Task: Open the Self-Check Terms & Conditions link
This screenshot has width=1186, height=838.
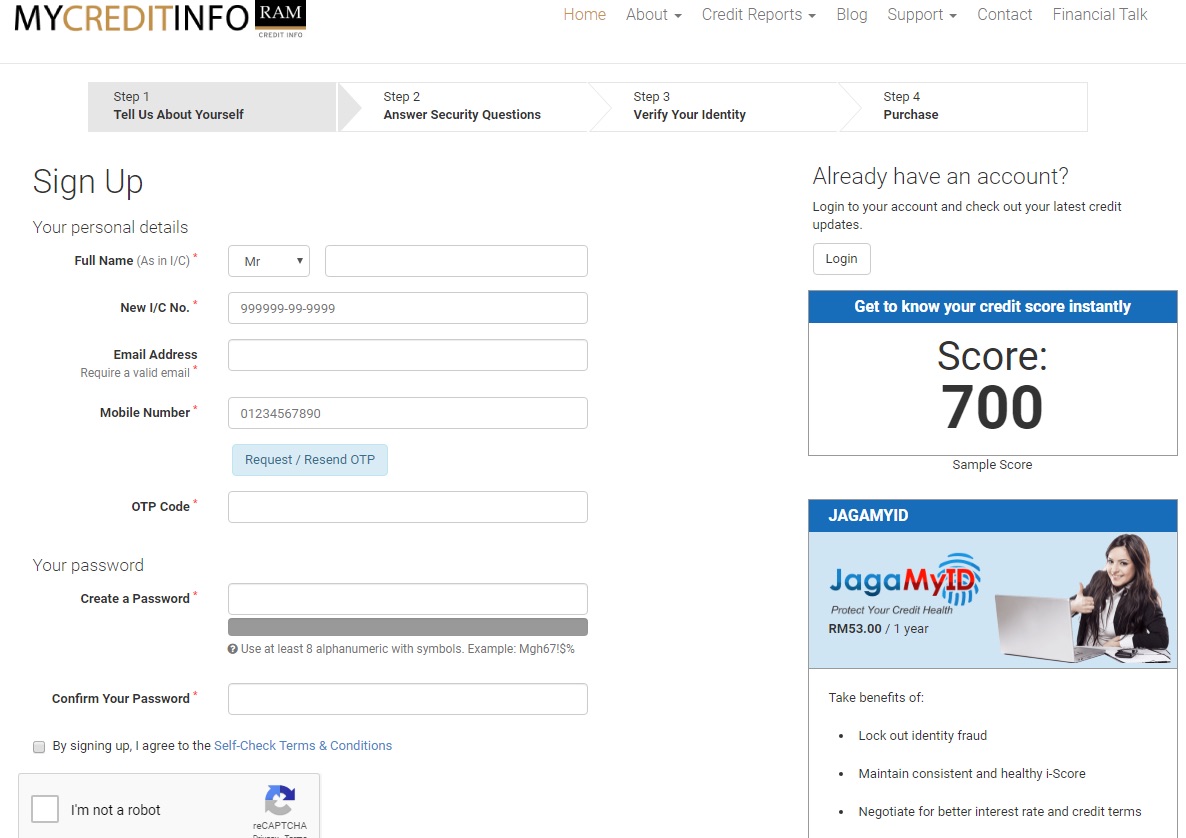Action: 303,746
